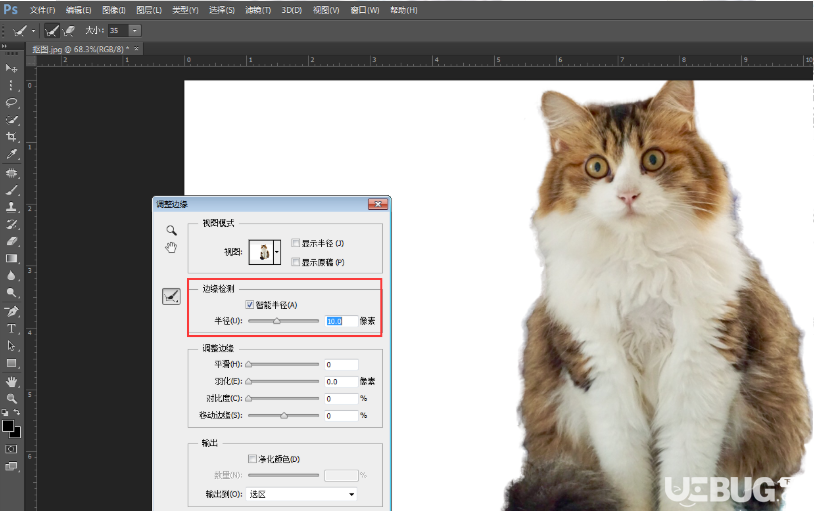Select the Brush tool in toolbox

(x=11, y=190)
